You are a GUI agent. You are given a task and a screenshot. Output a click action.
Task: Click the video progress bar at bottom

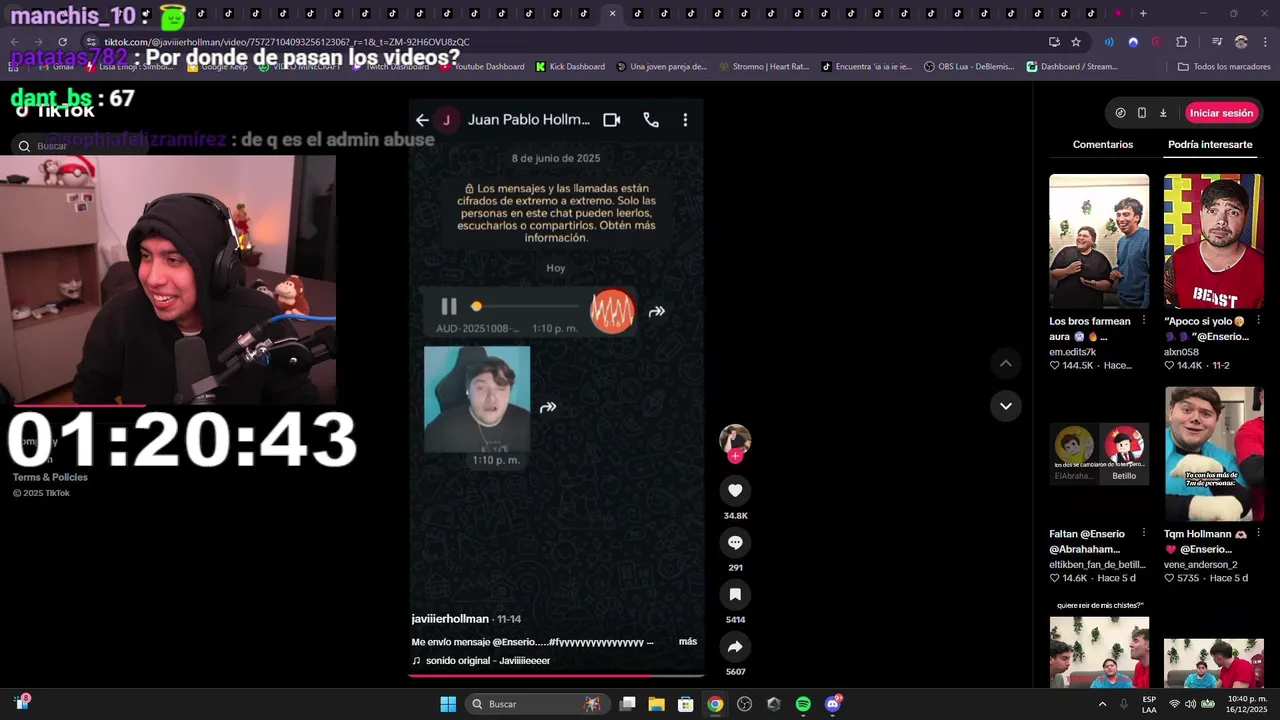pos(556,676)
